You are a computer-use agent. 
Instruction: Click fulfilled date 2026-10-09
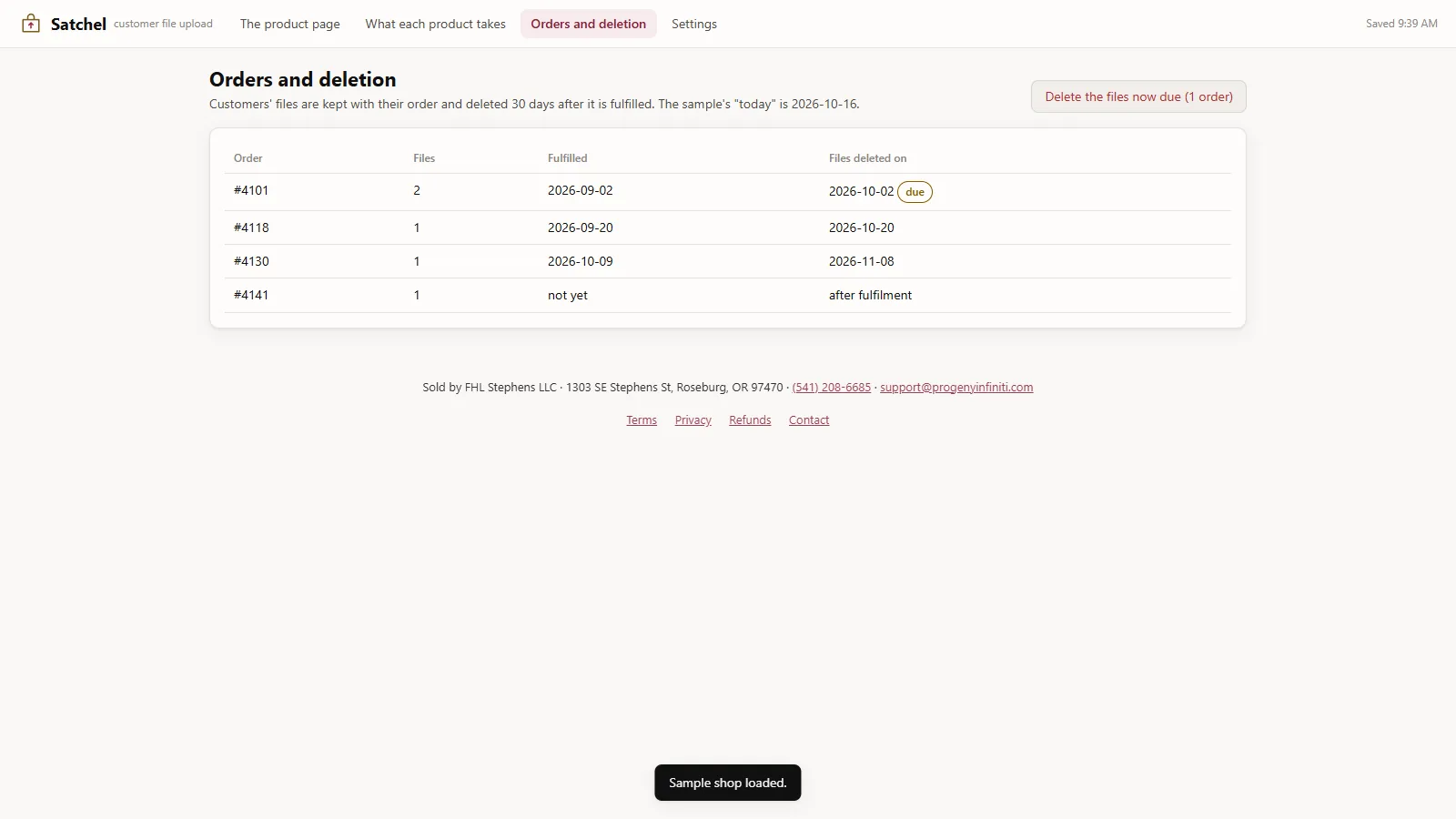(x=581, y=261)
